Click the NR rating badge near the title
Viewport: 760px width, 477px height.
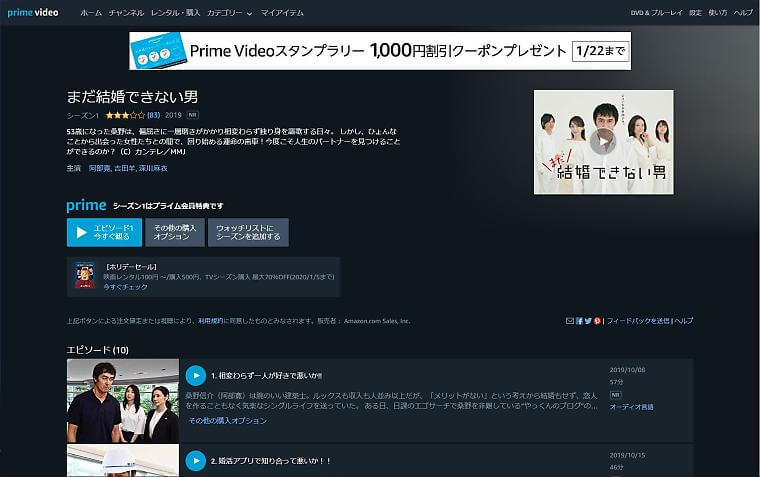(x=193, y=115)
